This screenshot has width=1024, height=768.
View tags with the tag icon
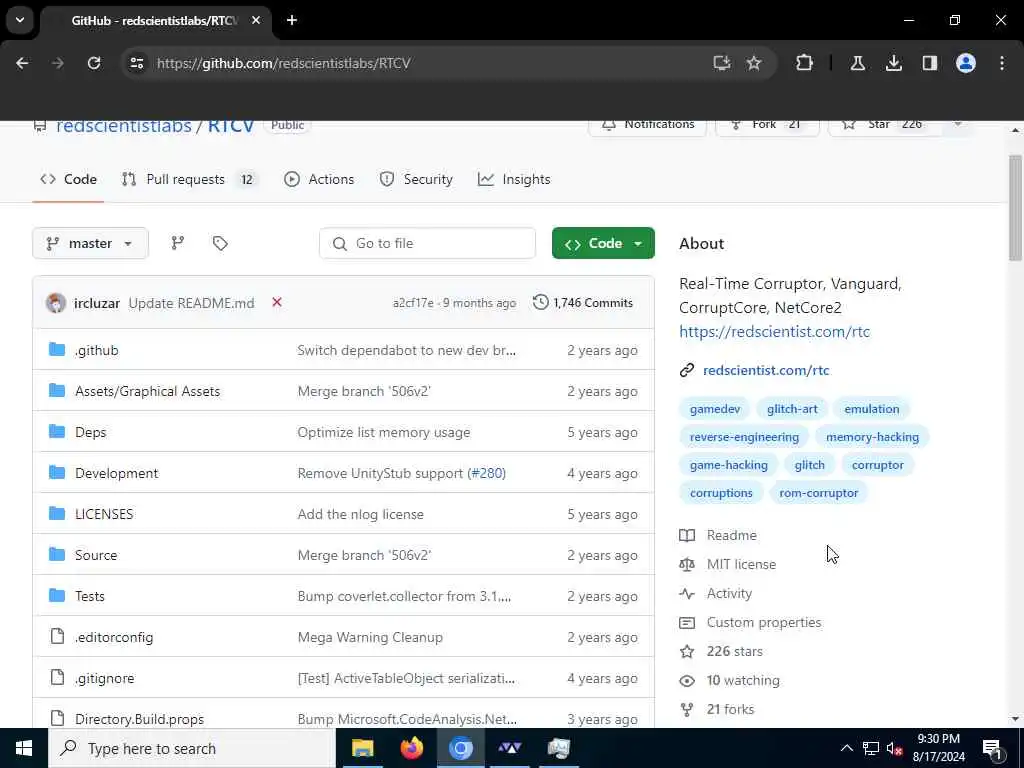point(220,243)
